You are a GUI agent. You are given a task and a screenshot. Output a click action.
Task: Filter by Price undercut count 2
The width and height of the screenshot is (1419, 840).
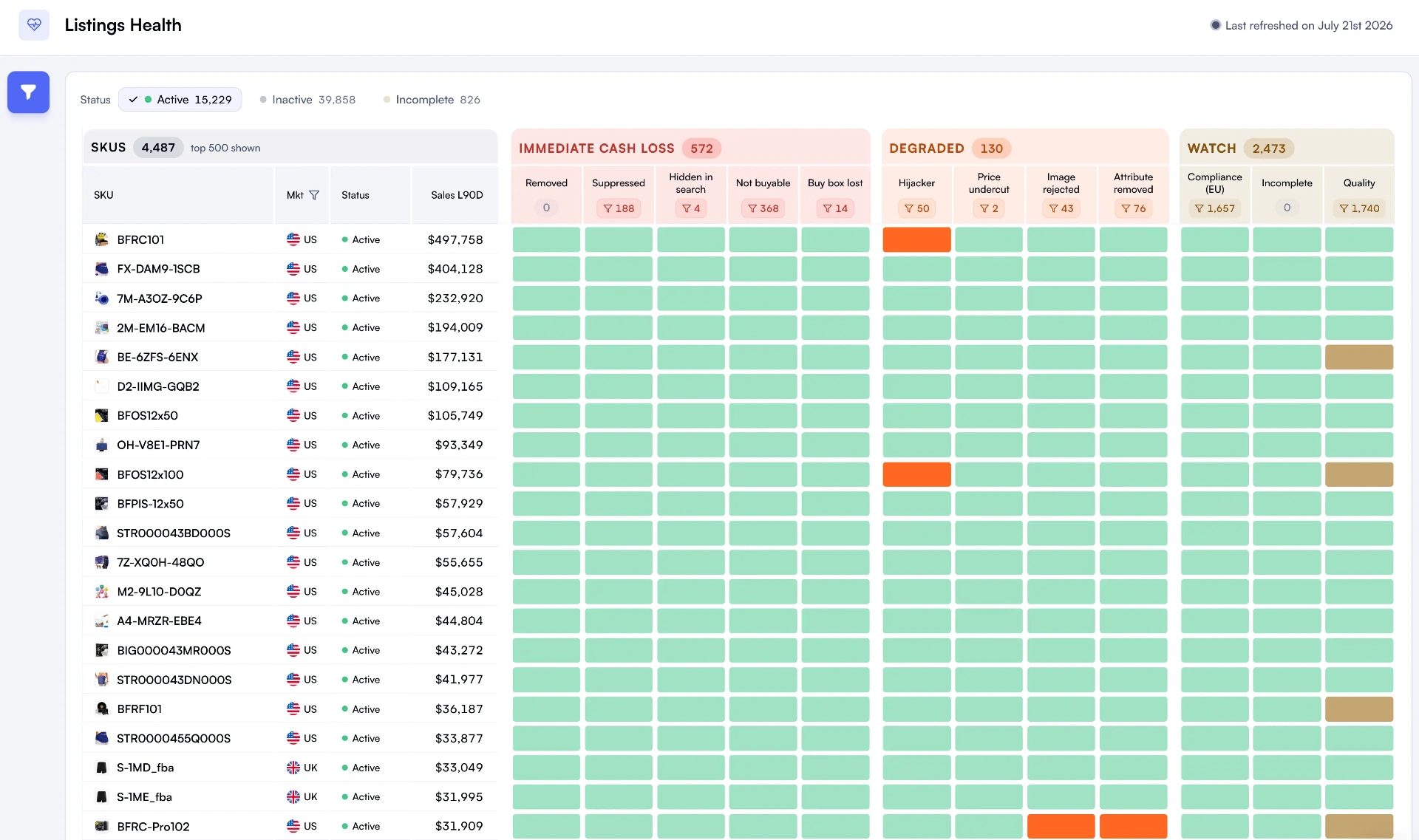click(989, 208)
